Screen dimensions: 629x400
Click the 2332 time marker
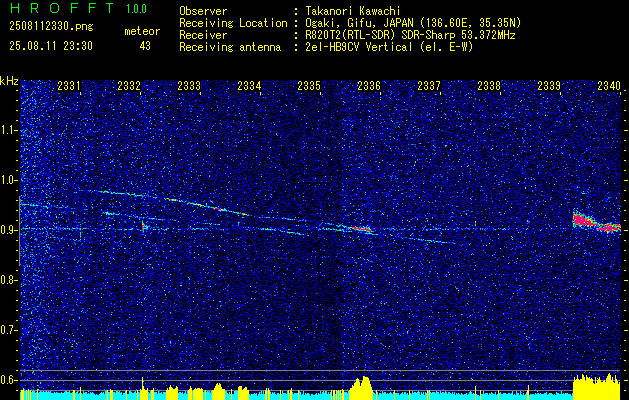(129, 86)
